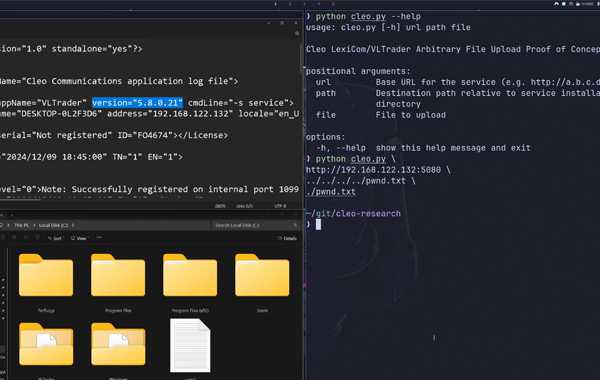Open the PerfLogs folder in Explorer

46,275
